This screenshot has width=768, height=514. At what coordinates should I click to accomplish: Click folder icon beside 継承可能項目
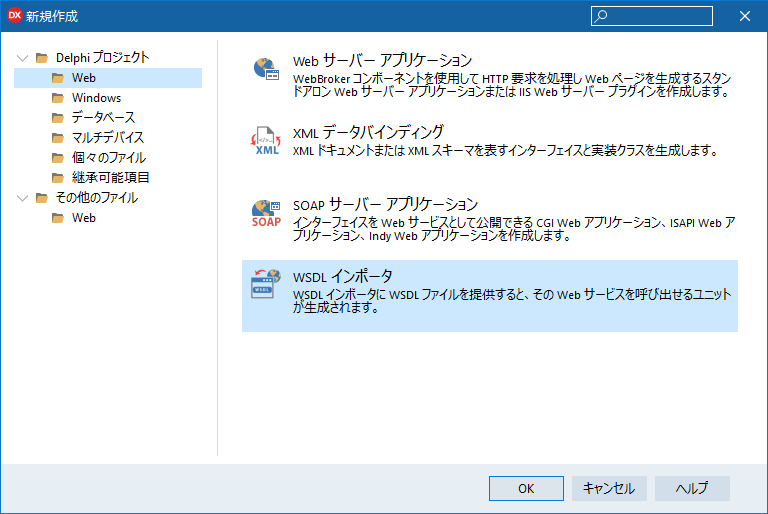[58, 177]
